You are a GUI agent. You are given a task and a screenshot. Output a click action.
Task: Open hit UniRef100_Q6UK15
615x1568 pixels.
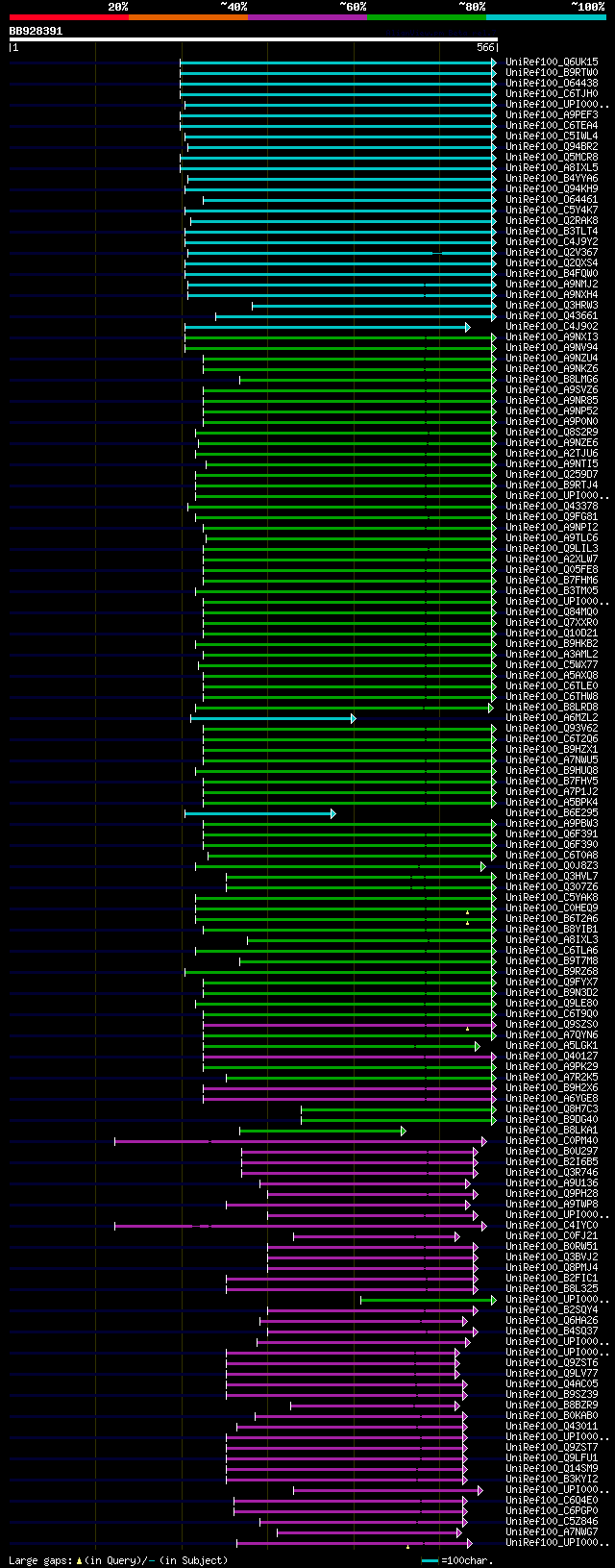pyautogui.click(x=552, y=62)
